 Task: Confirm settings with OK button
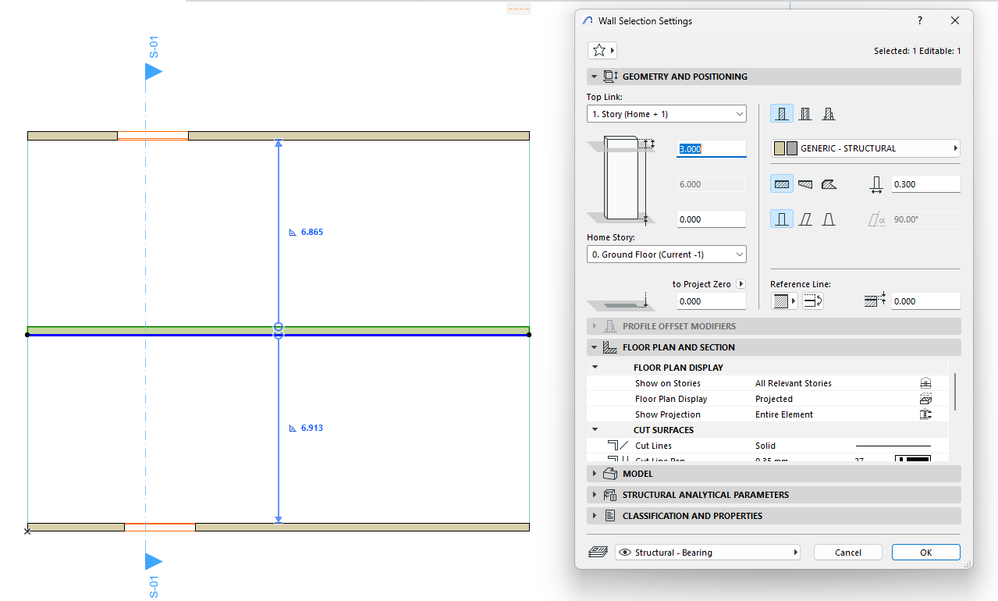[x=925, y=553]
